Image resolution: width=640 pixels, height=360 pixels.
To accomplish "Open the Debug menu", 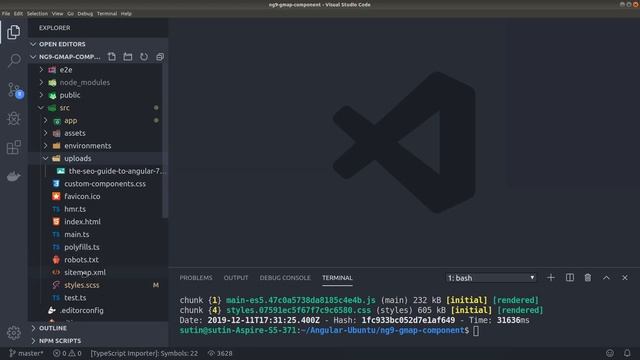I will (85, 13).
